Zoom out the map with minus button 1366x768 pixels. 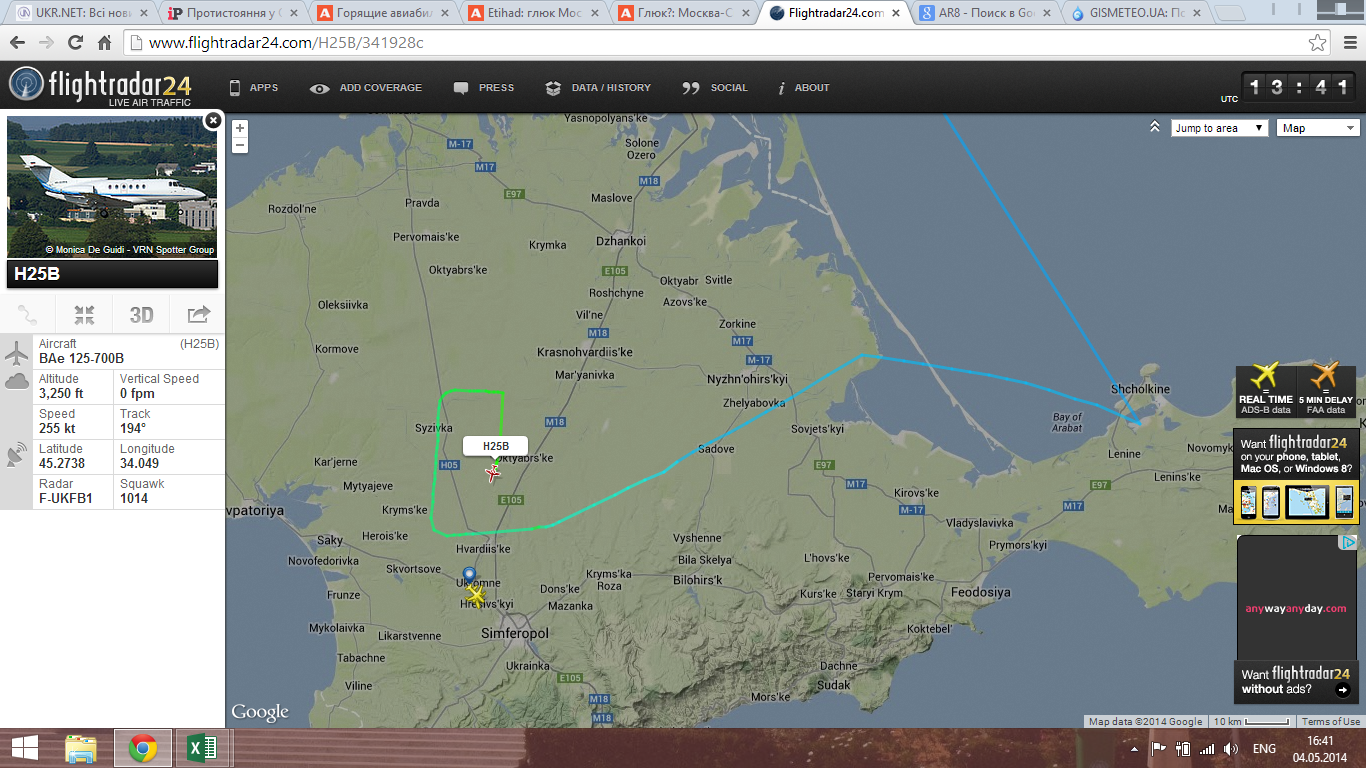(239, 145)
